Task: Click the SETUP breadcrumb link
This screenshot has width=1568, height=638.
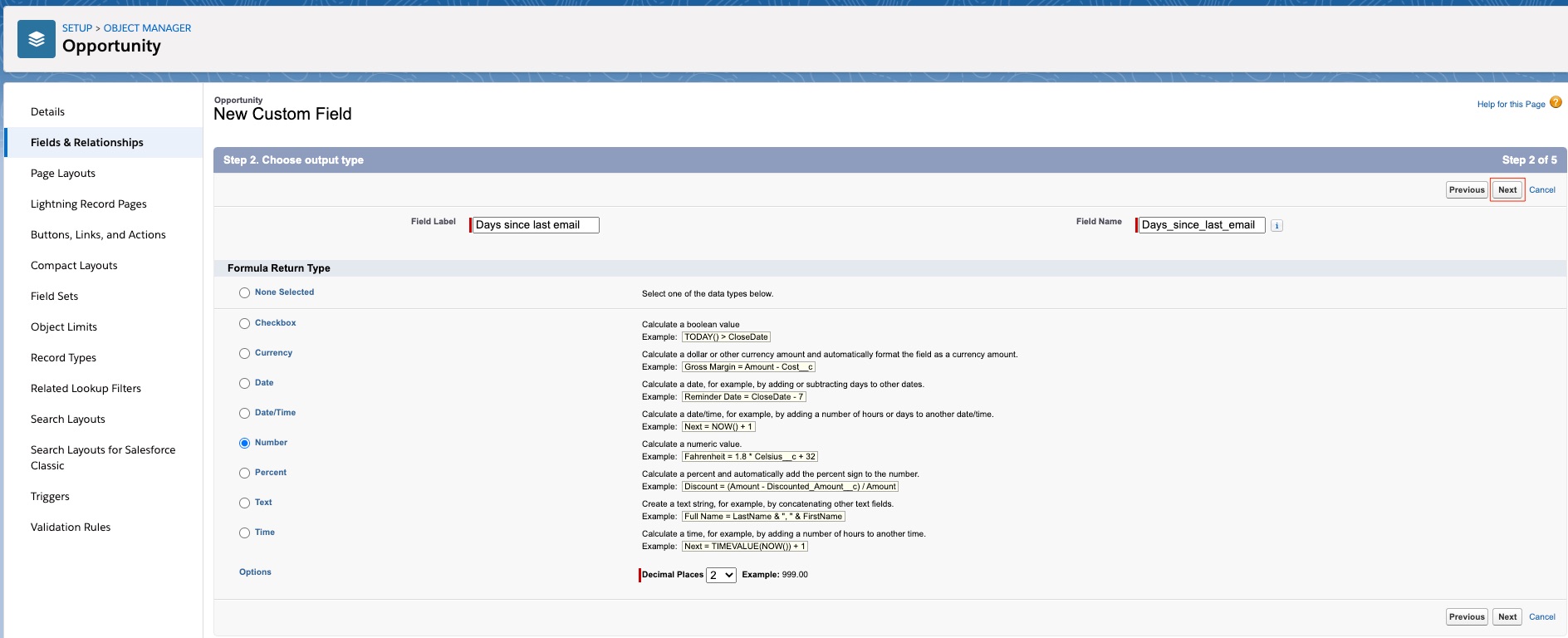Action: click(76, 28)
